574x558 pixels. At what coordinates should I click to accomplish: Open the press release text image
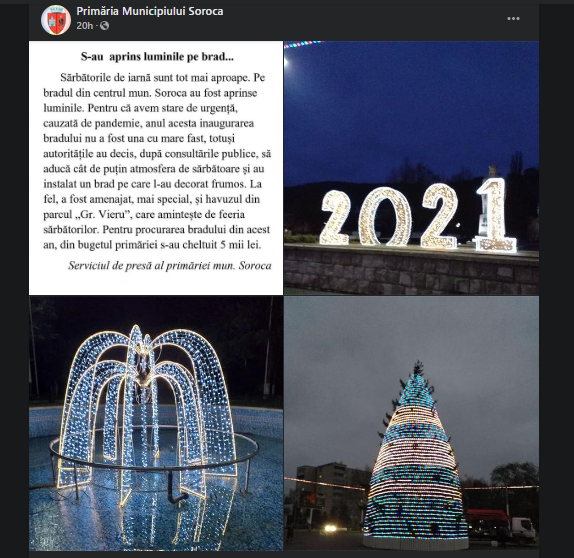(x=156, y=168)
